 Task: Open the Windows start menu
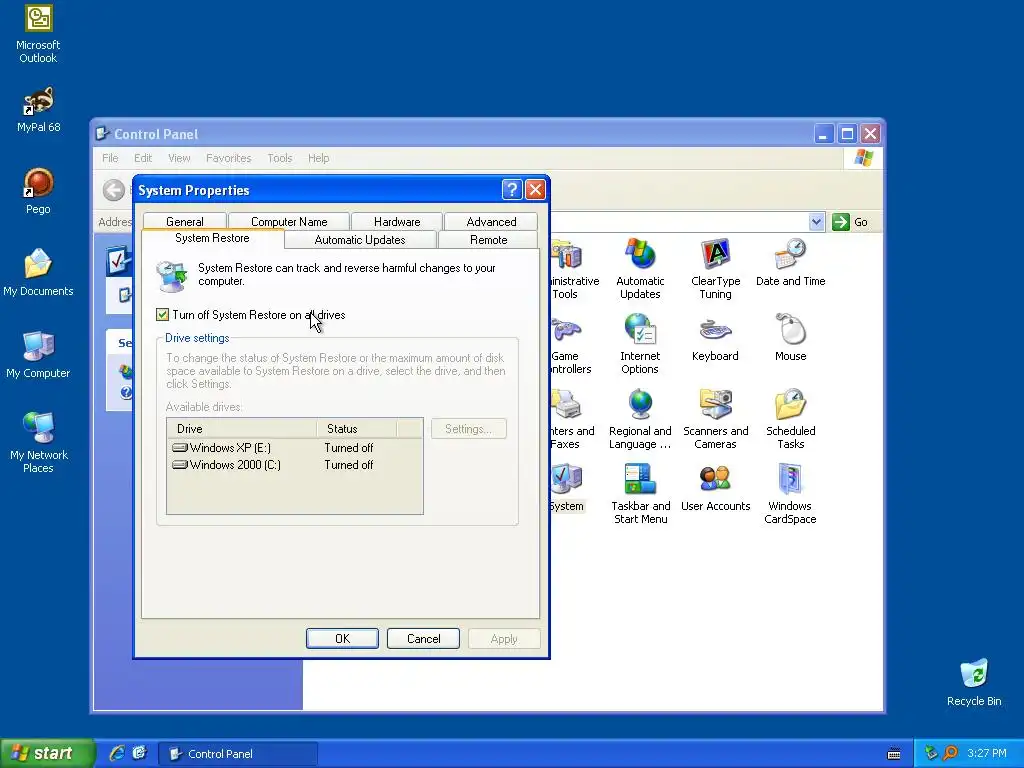47,753
